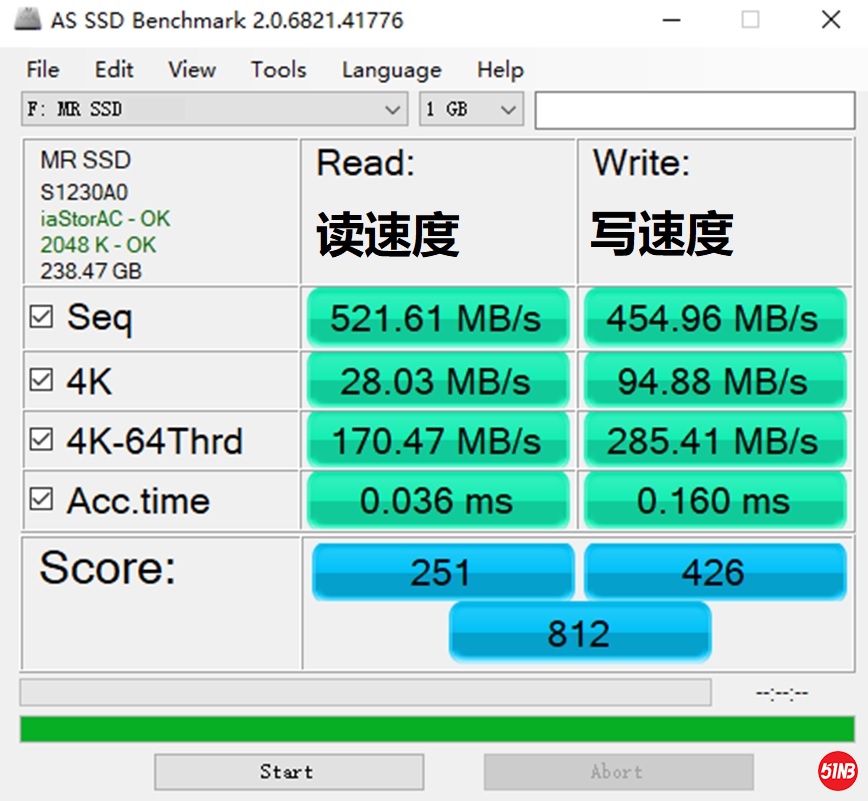868x801 pixels.
Task: Click the 51NB logo watermark
Action: point(838,770)
